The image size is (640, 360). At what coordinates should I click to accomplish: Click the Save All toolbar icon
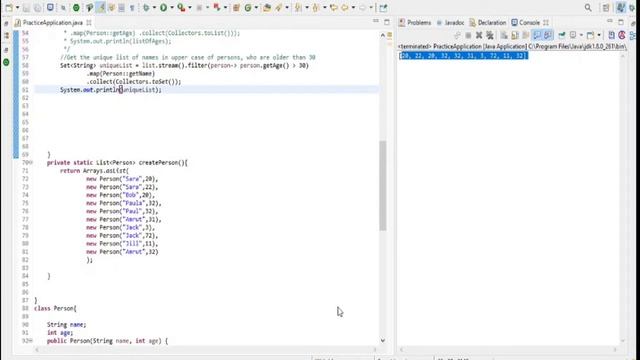(x=38, y=8)
